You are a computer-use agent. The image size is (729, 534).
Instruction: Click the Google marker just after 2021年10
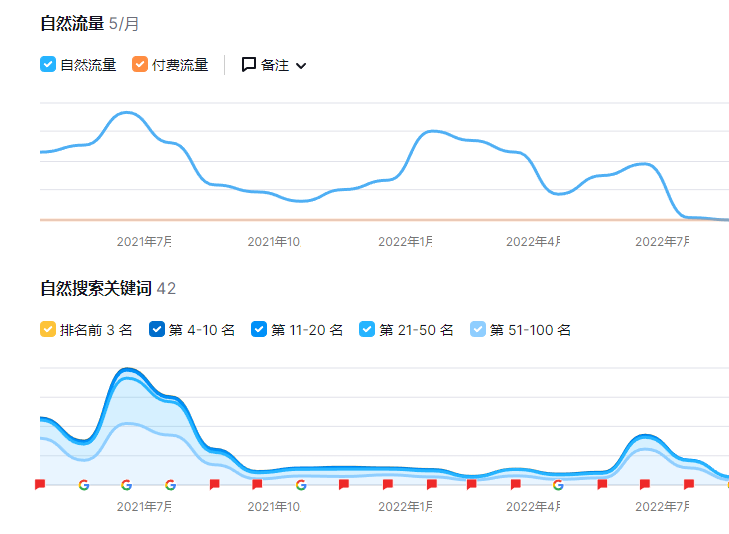coord(301,485)
